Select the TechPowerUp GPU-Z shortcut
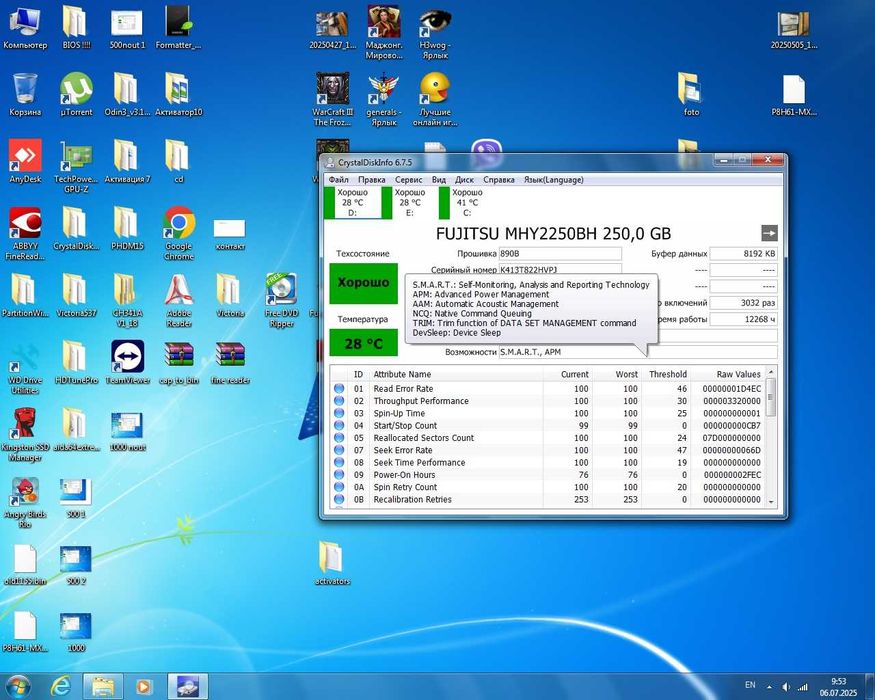The height and width of the screenshot is (700, 875). tap(76, 157)
